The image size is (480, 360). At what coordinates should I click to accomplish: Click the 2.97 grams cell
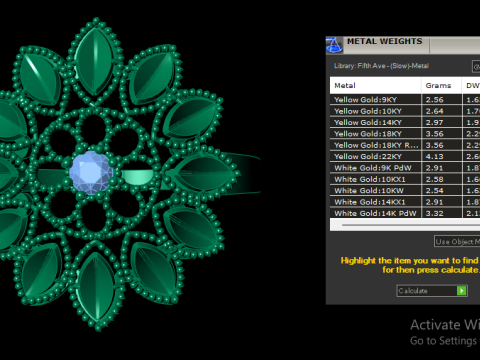pyautogui.click(x=442, y=122)
